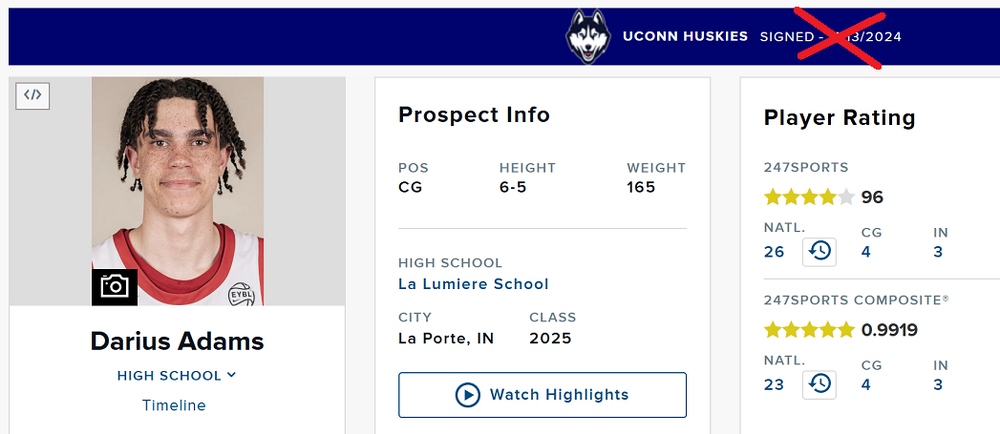Open the La Lumiere School link
This screenshot has width=1000, height=434.
click(x=473, y=284)
